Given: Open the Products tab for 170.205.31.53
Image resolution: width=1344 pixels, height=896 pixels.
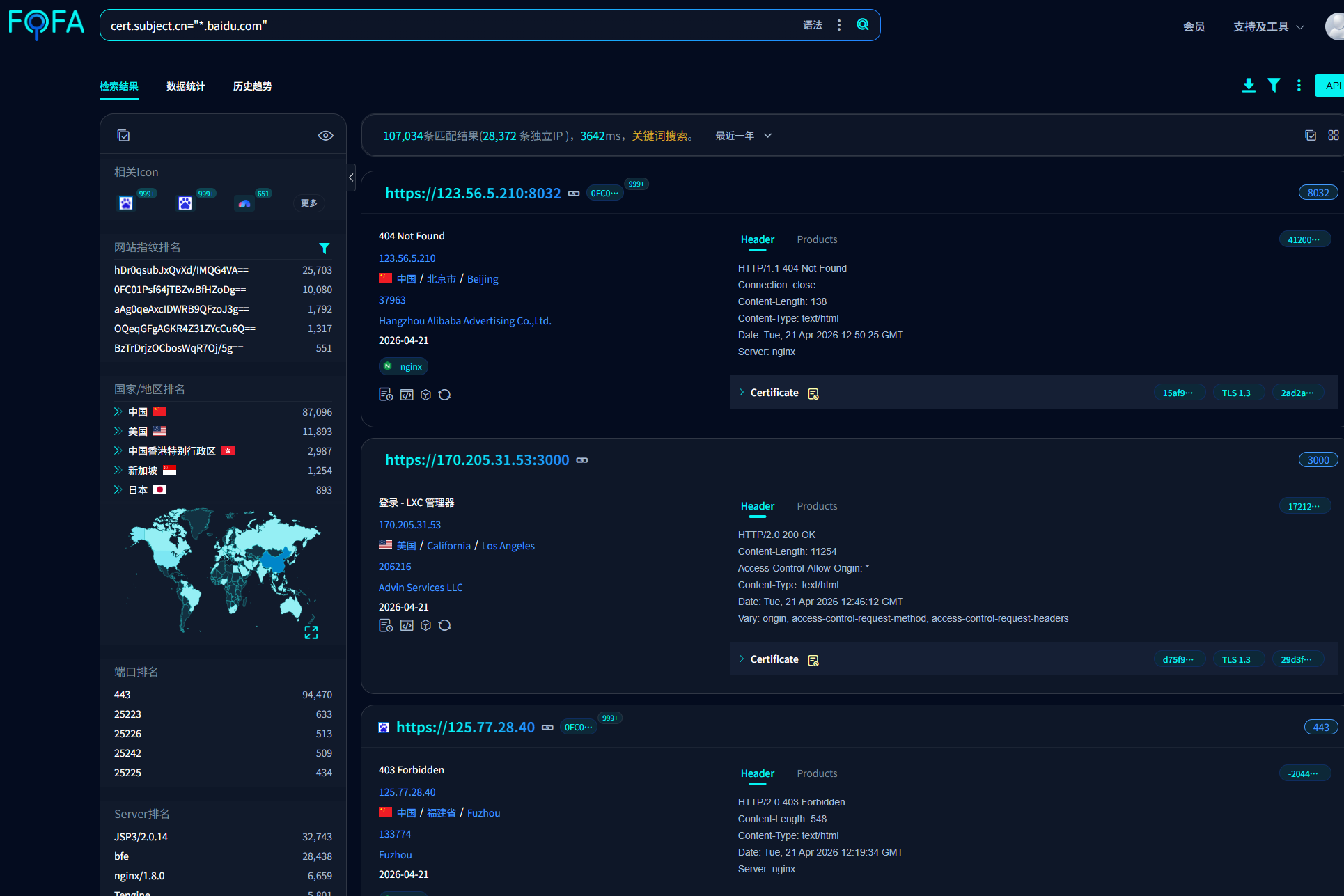Looking at the screenshot, I should (817, 506).
